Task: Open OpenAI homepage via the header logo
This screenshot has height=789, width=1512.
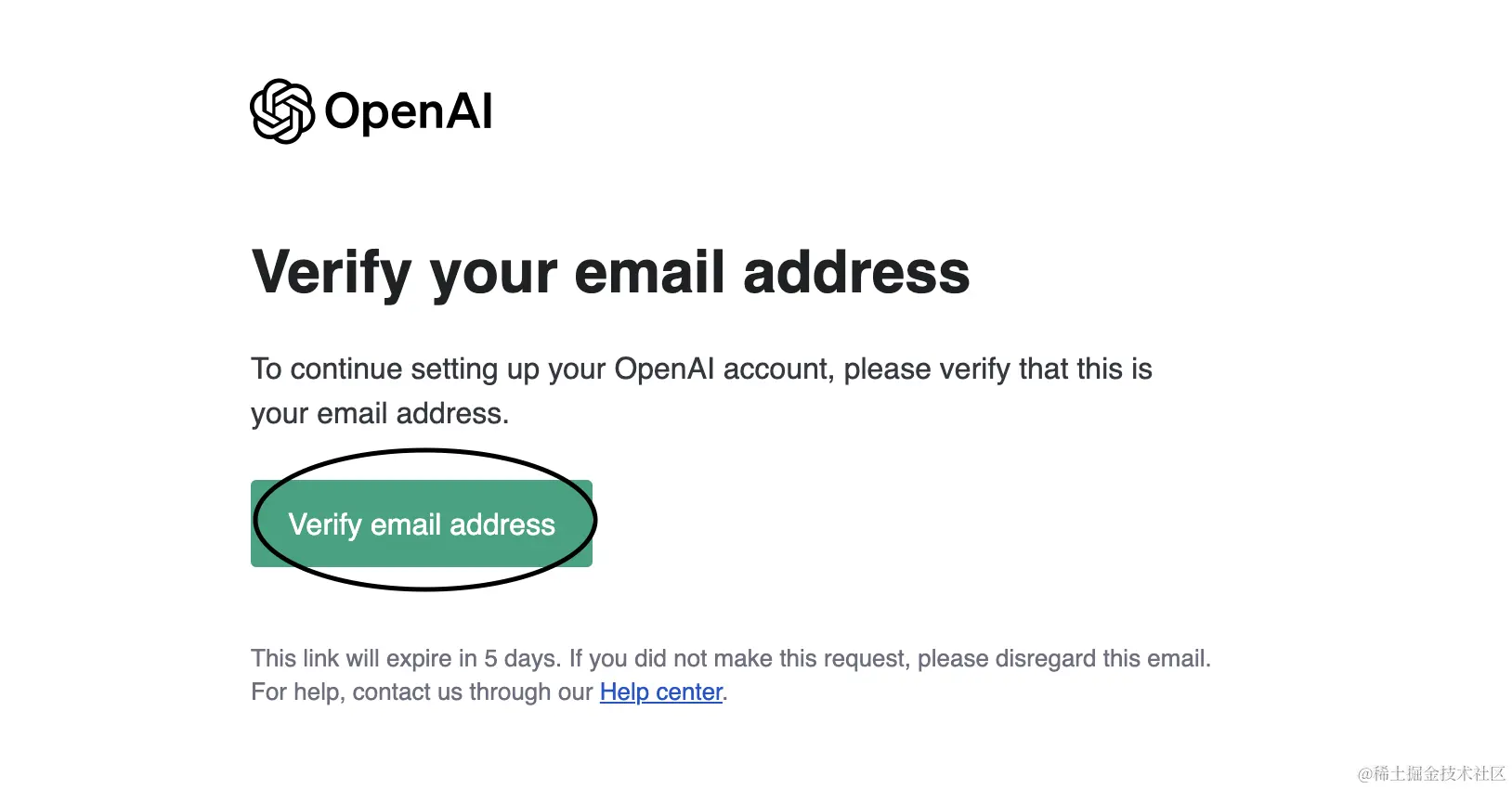Action: pyautogui.click(x=371, y=110)
